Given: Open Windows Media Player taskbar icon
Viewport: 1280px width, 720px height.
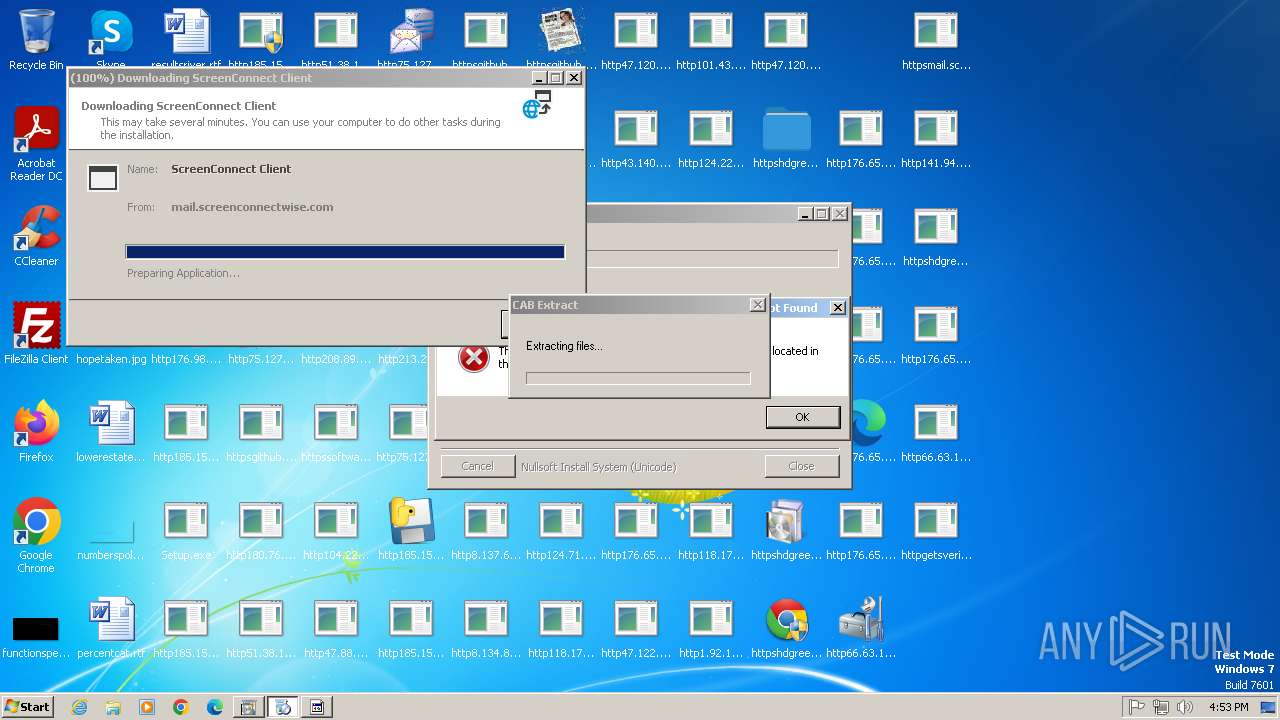Looking at the screenshot, I should coord(147,707).
